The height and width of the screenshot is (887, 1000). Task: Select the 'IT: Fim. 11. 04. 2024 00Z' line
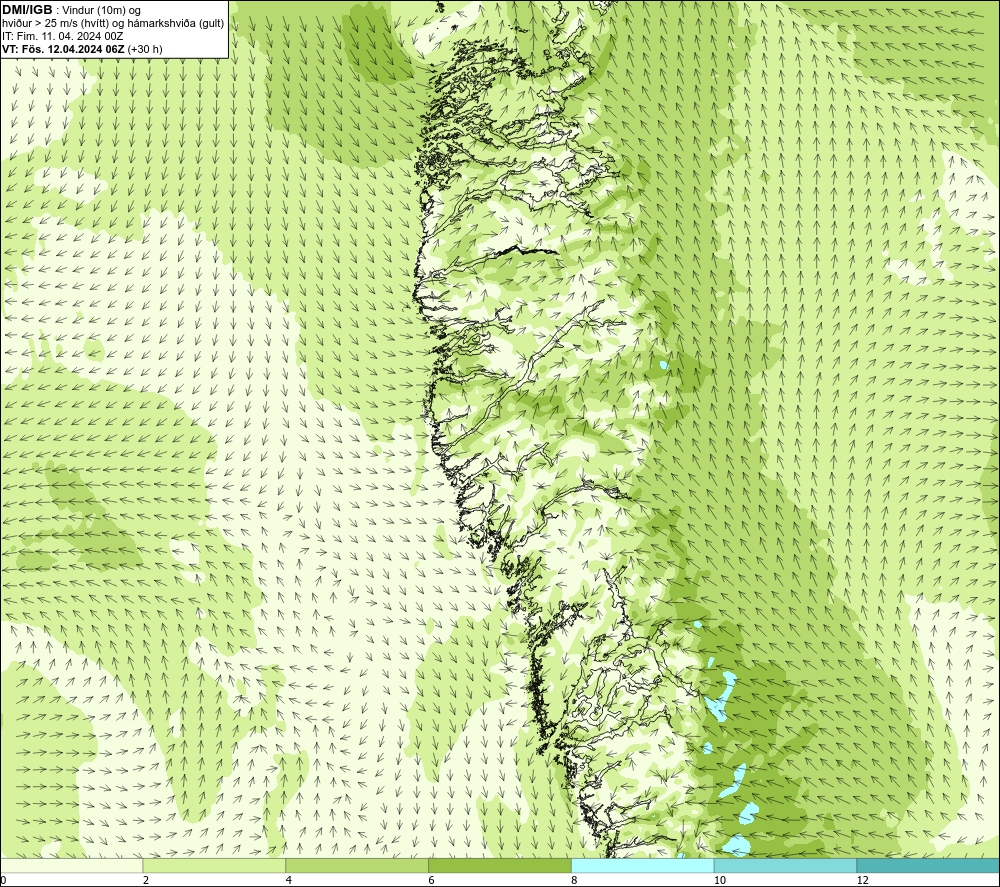click(62, 36)
